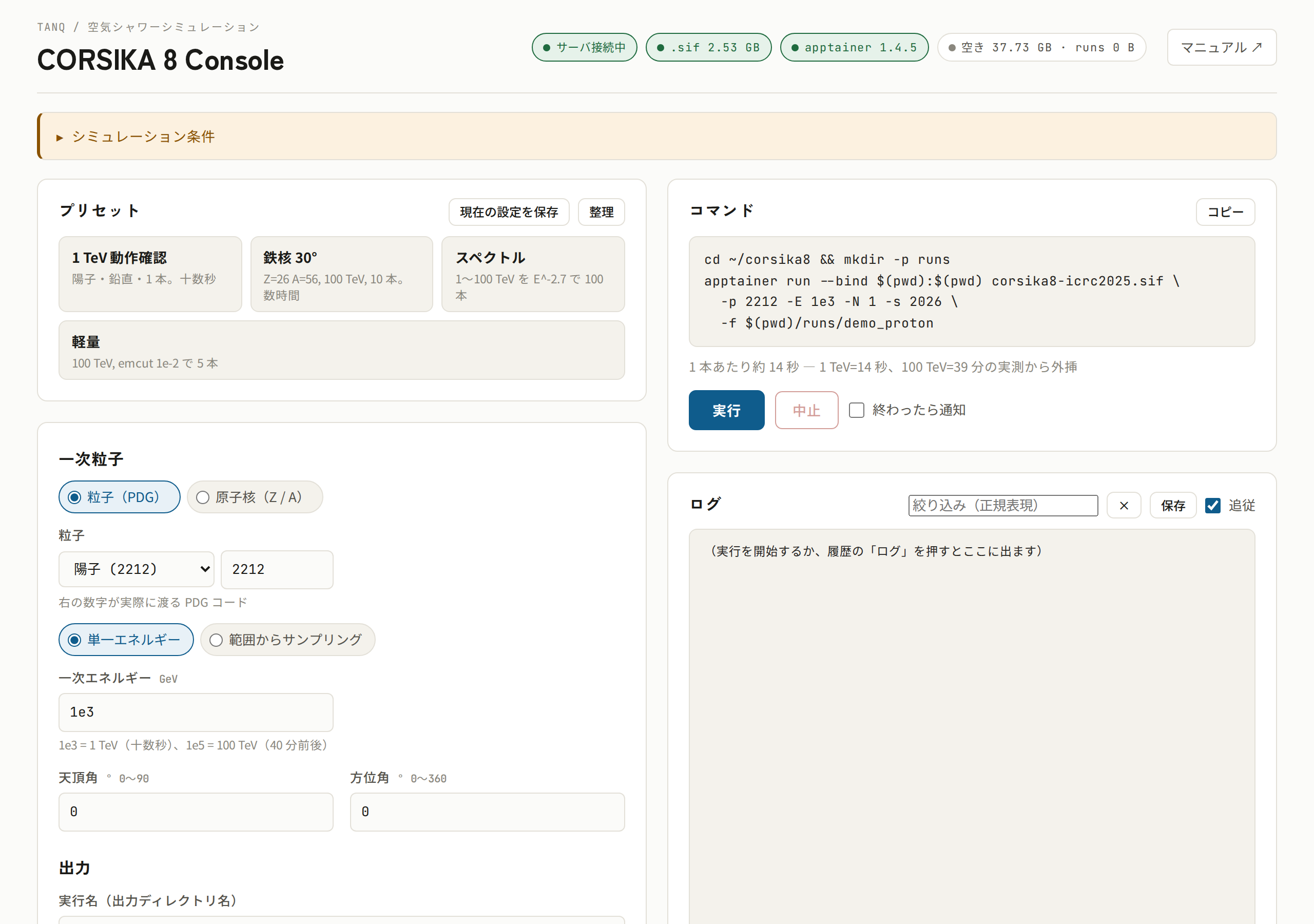Viewport: 1314px width, 924px height.
Task: Save current settings with 現在の設定を保存
Action: pos(509,213)
